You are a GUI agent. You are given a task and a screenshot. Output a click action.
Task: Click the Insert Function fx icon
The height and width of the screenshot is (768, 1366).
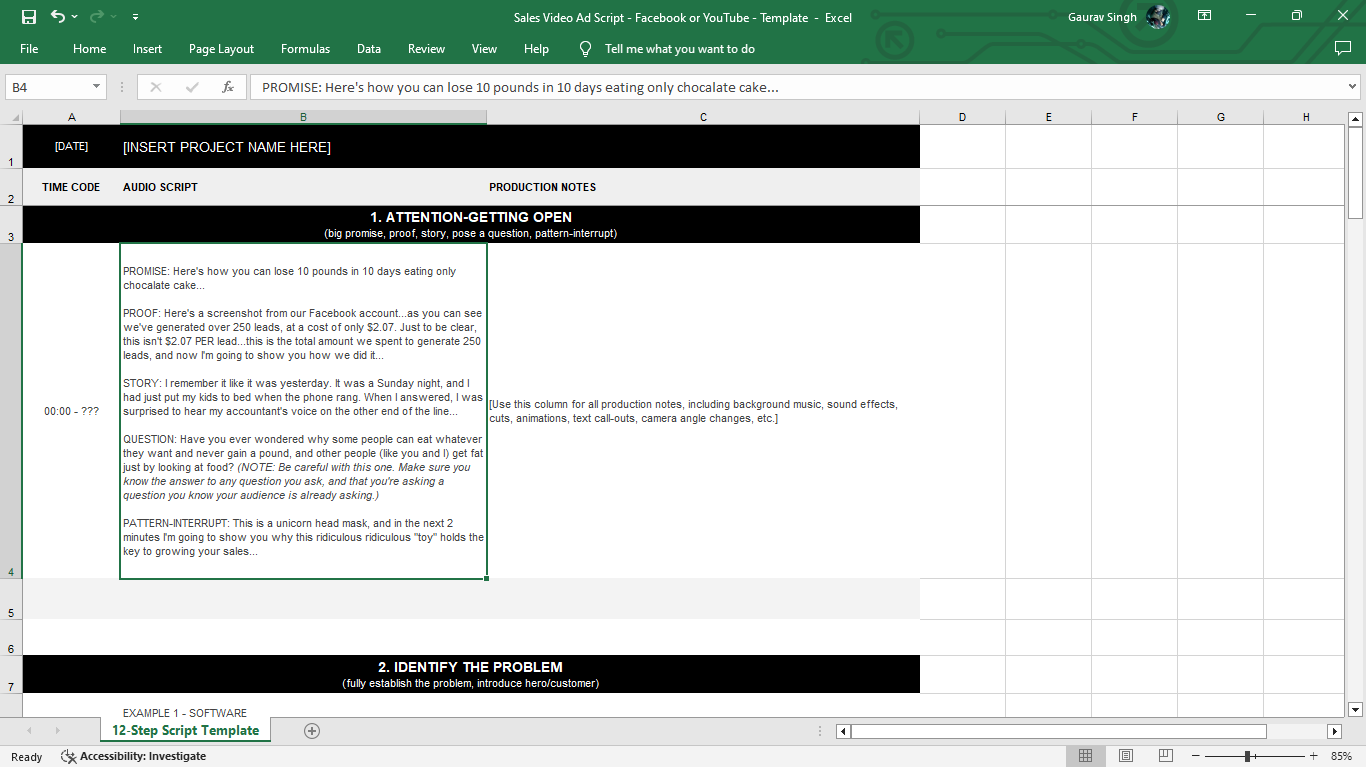[x=228, y=87]
